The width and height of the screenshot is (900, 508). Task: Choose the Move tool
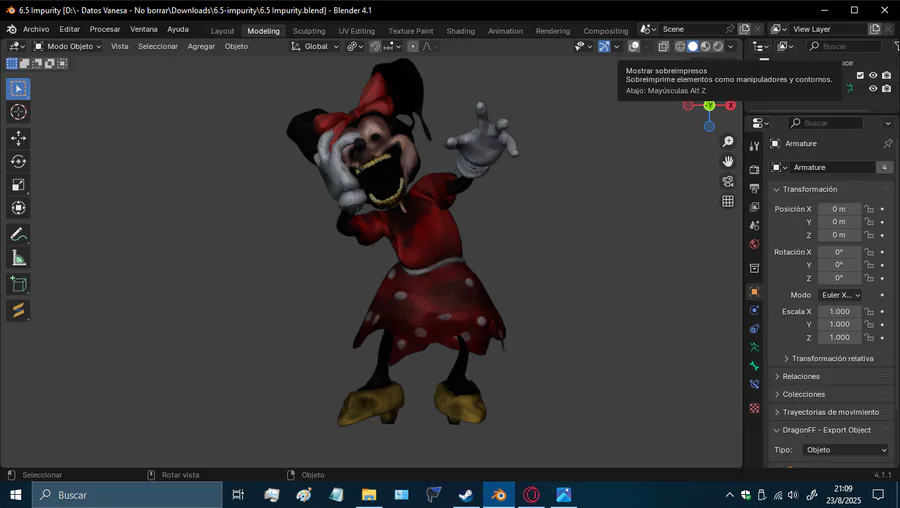point(18,138)
